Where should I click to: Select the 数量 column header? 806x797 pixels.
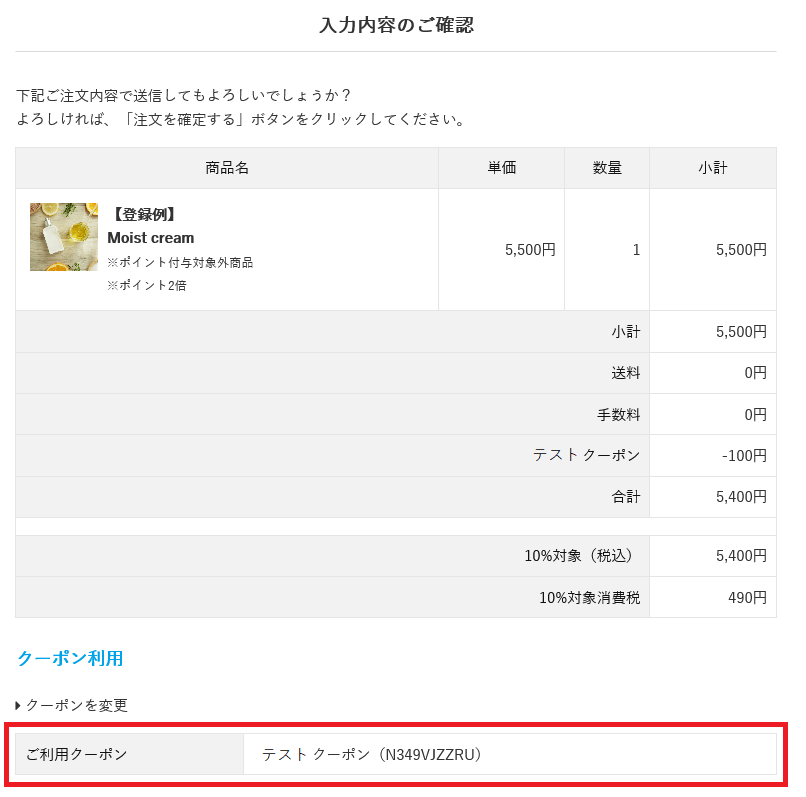[607, 168]
